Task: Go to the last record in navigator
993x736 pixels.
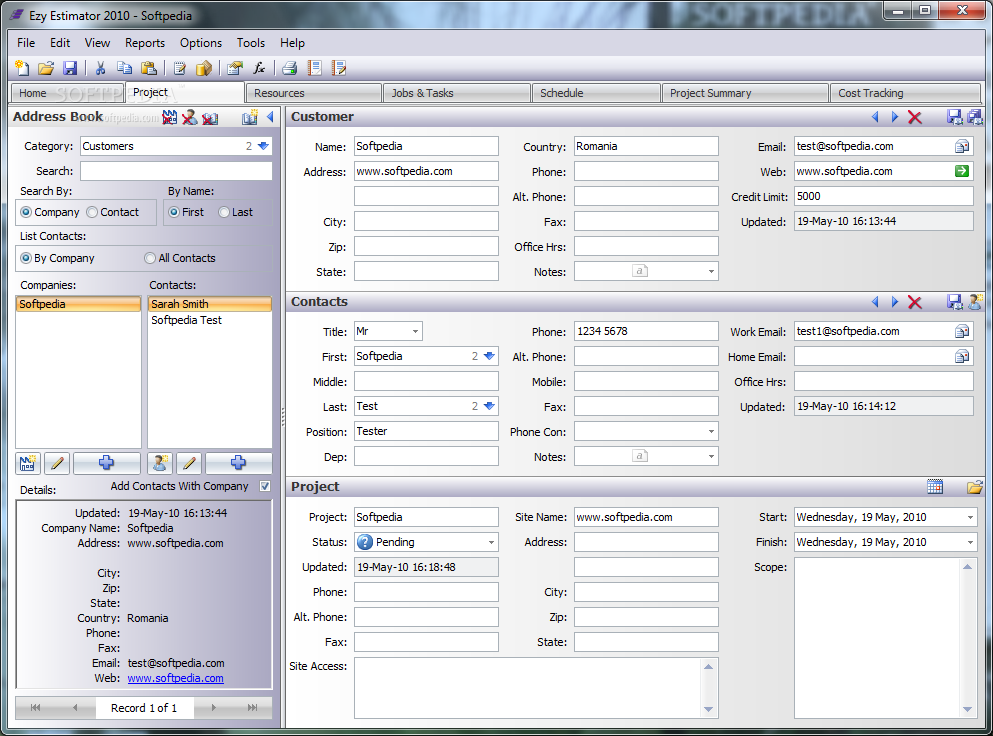Action: (253, 708)
